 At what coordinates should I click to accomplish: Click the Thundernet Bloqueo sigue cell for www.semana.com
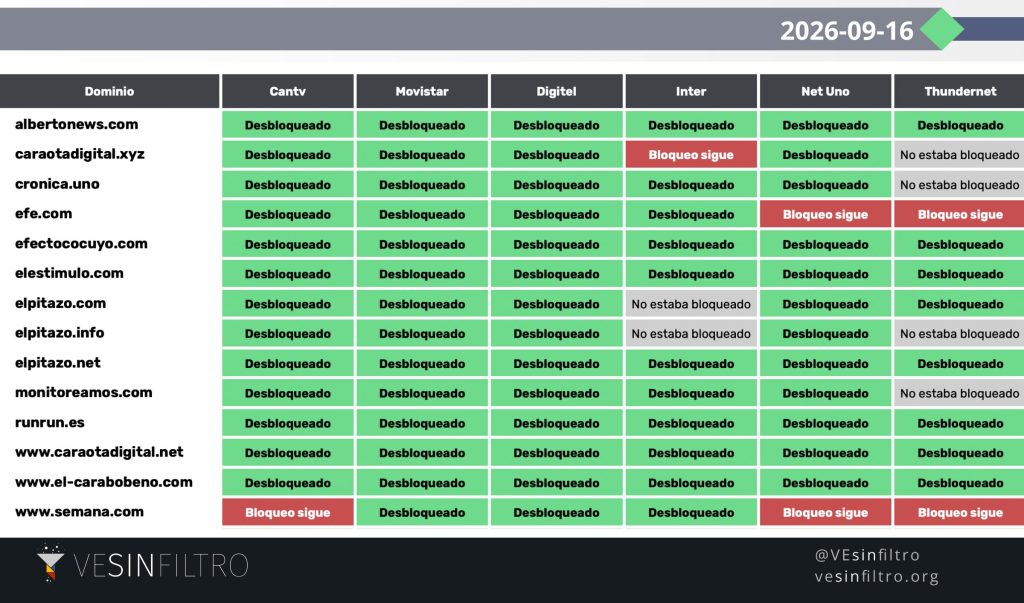(959, 512)
